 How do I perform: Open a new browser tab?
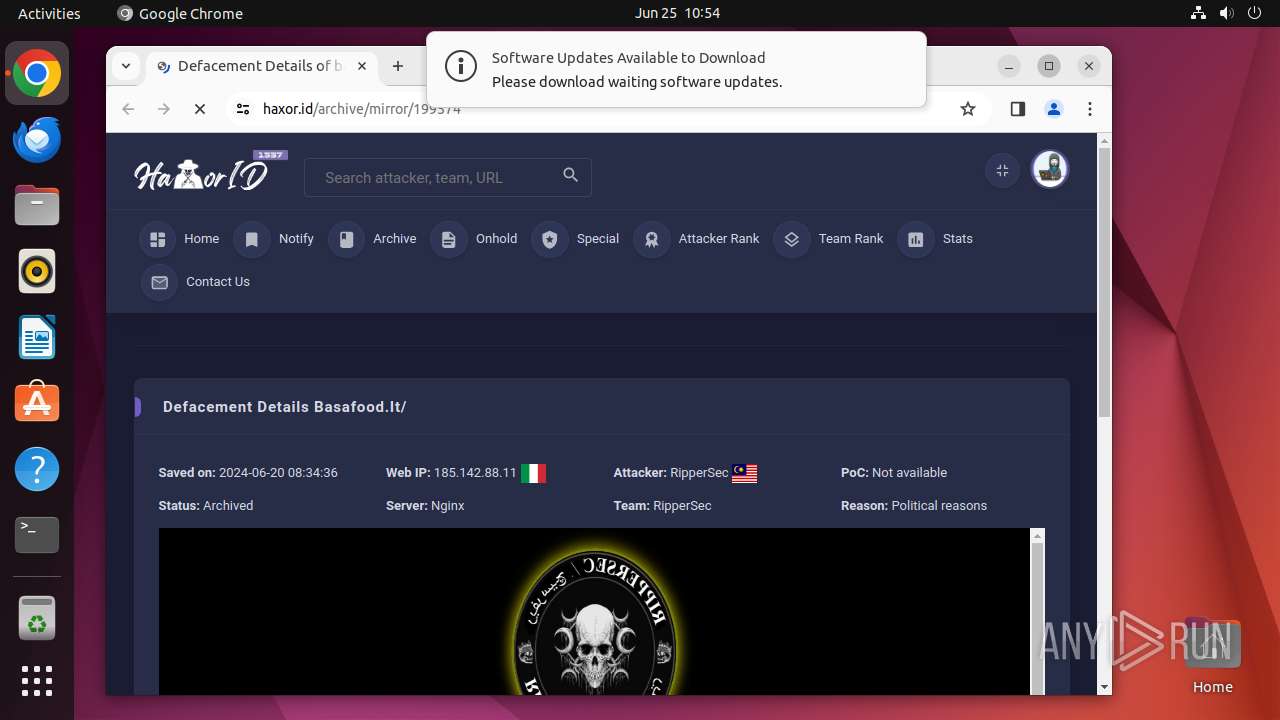398,66
